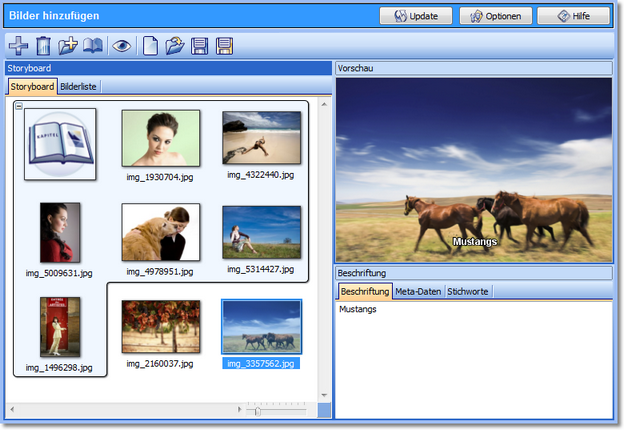Select thumbnail img_4978951.jpg
The image size is (624, 430).
tap(161, 233)
